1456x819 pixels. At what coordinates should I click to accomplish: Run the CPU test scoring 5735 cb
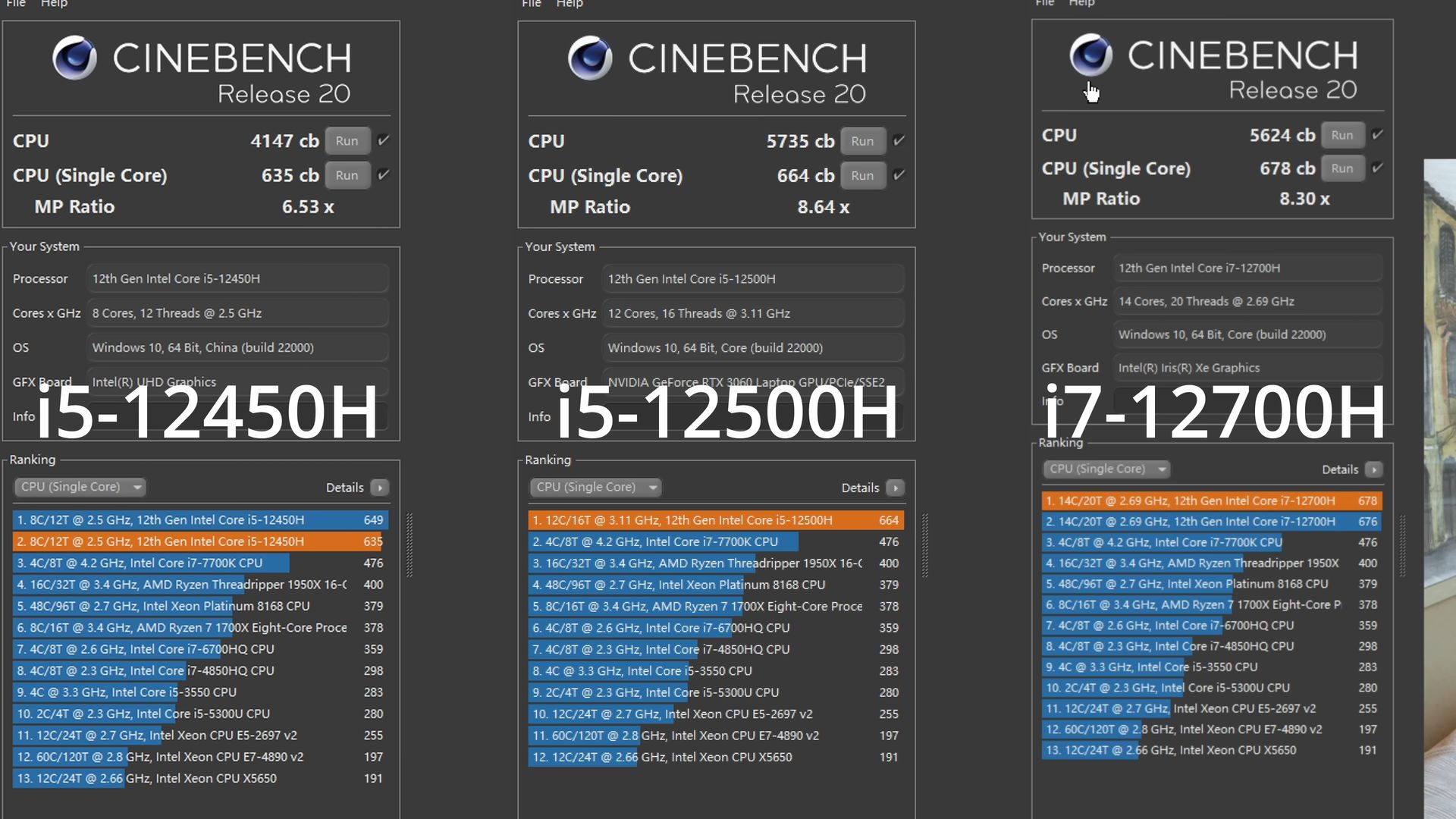point(862,141)
